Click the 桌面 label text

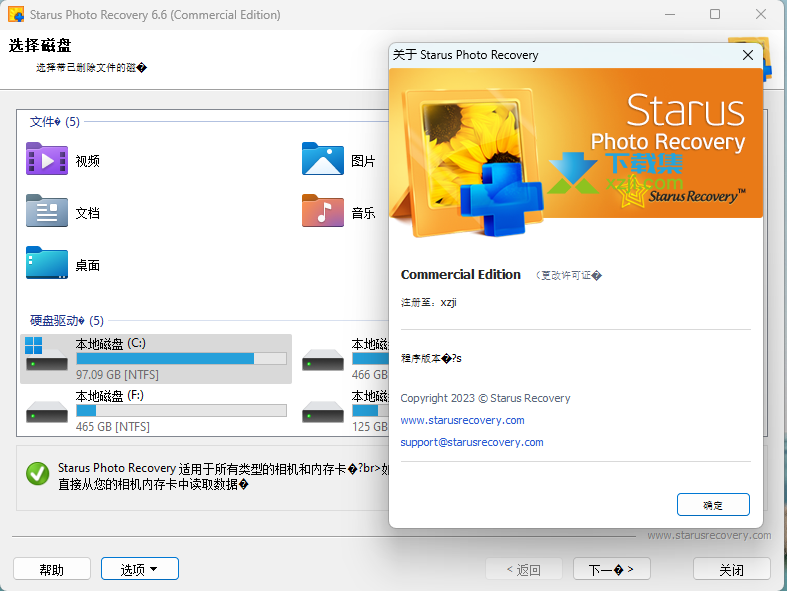pos(88,265)
